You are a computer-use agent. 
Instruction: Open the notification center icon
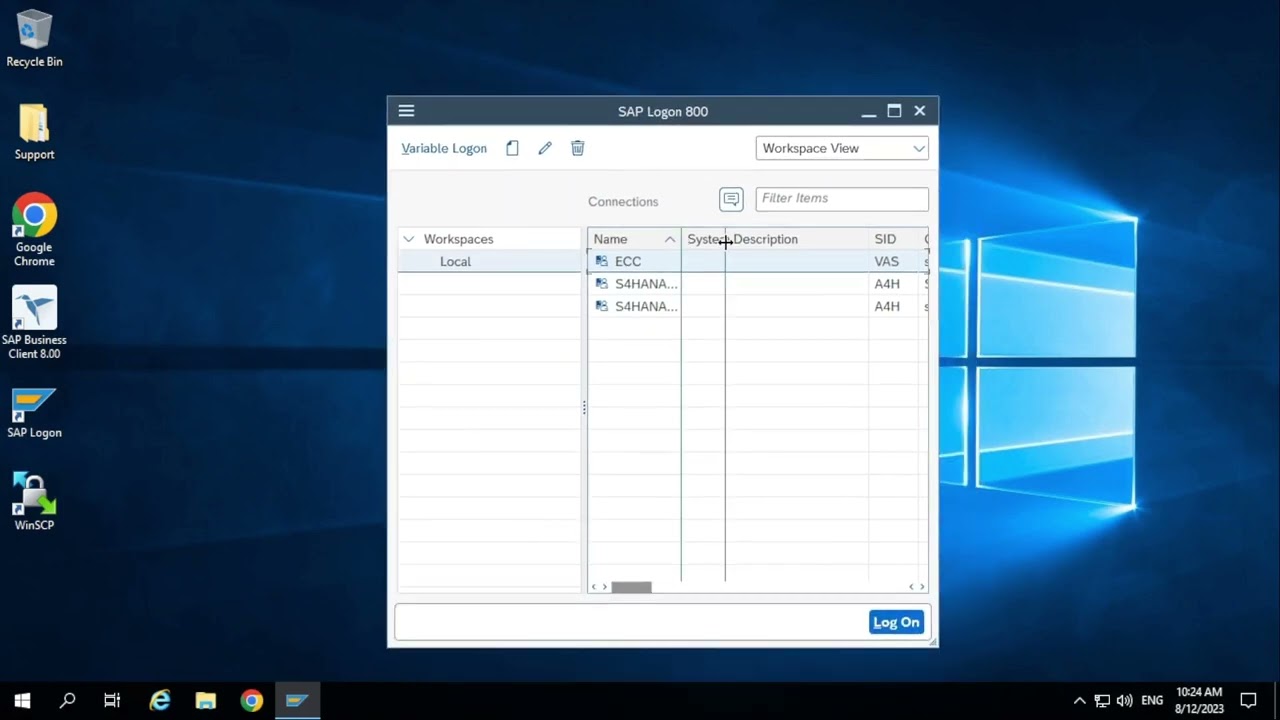1248,701
